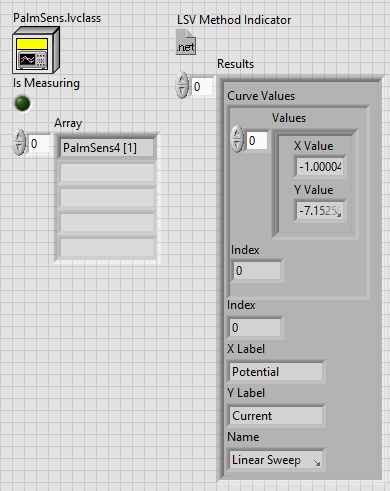Click the PalmSens.lvclass instrument icon

36,51
